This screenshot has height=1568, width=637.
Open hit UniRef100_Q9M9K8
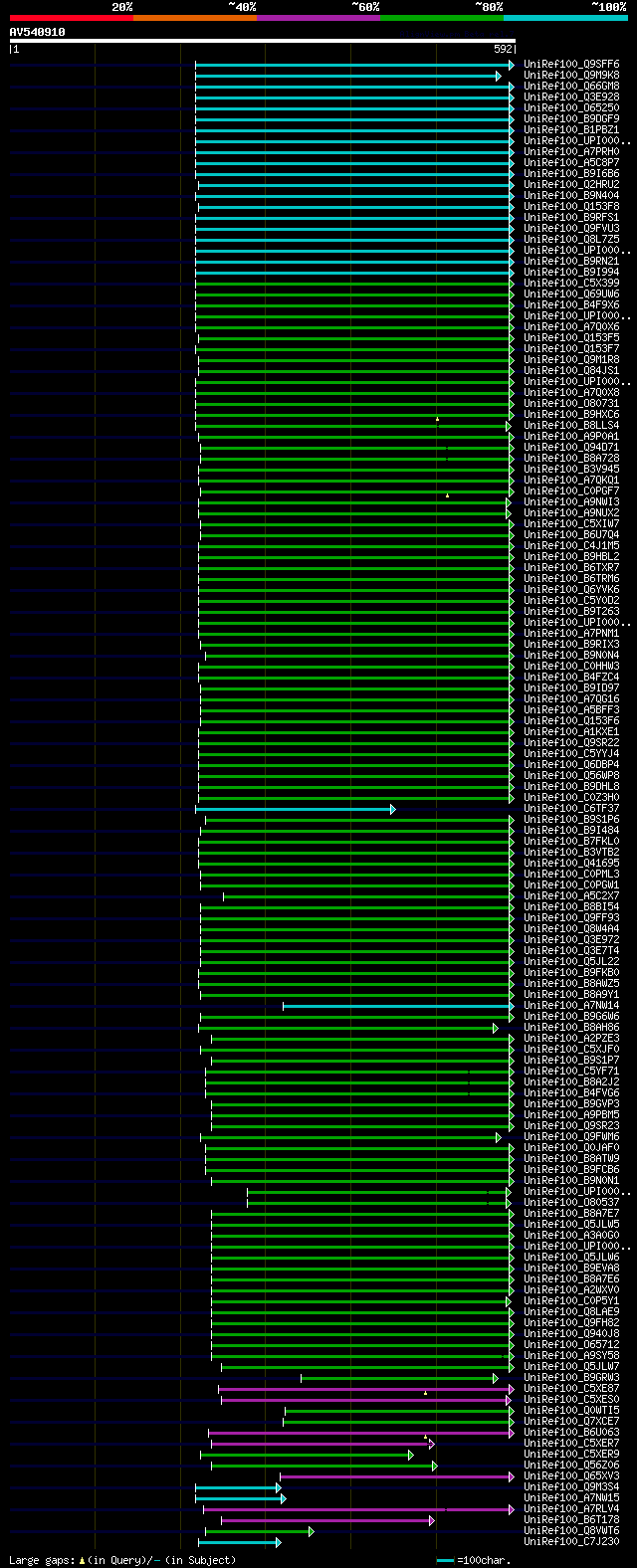[570, 76]
